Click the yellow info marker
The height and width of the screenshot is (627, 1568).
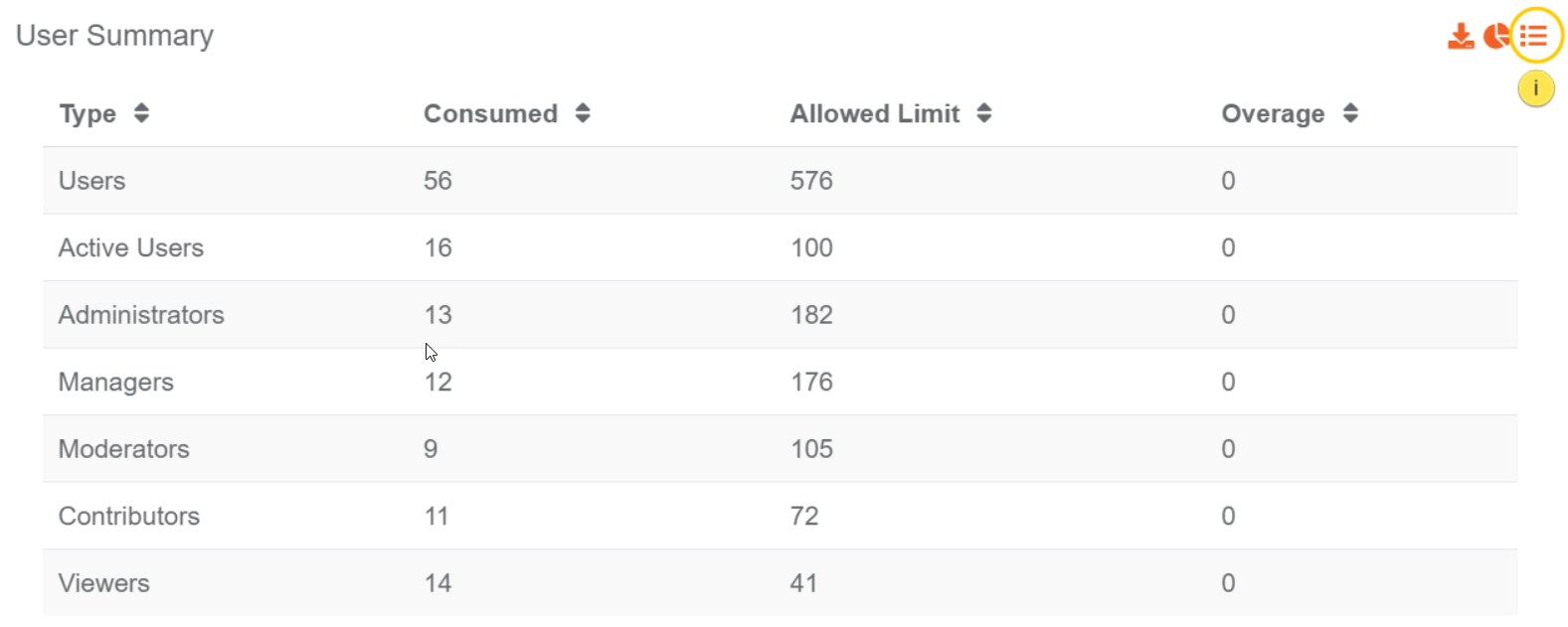coord(1535,88)
